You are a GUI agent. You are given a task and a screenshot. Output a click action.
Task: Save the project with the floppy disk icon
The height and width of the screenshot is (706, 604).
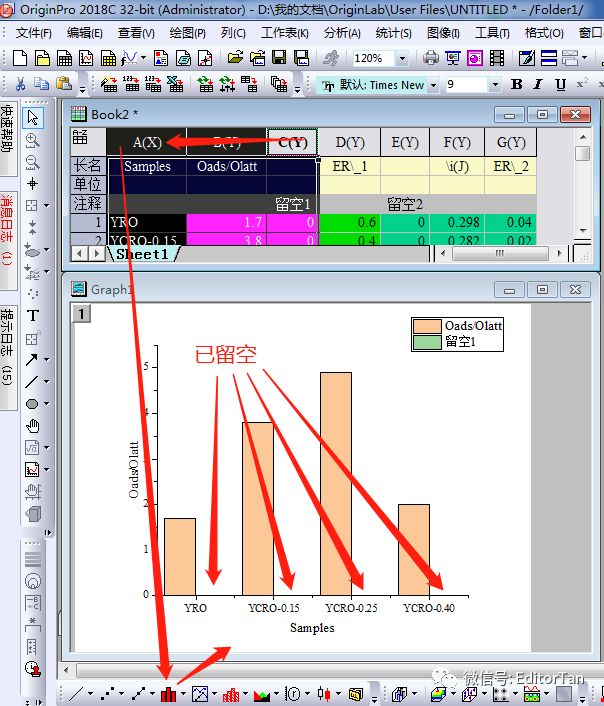279,58
